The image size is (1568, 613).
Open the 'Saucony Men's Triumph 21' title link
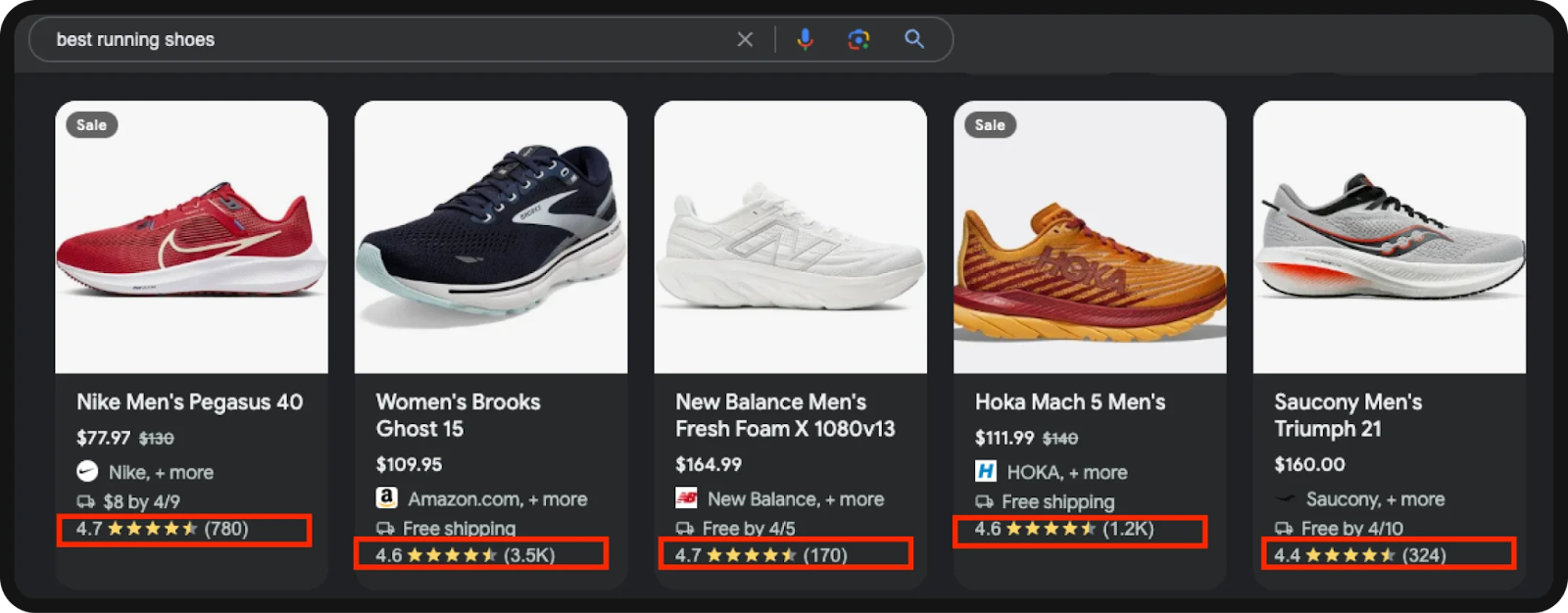1348,415
